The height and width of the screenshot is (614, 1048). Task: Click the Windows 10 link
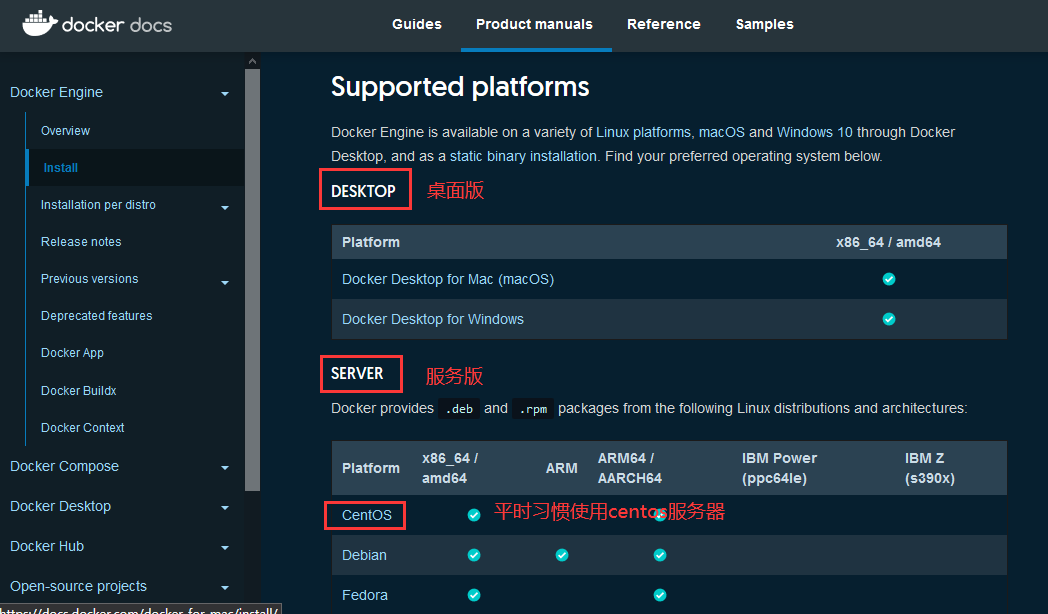(814, 132)
